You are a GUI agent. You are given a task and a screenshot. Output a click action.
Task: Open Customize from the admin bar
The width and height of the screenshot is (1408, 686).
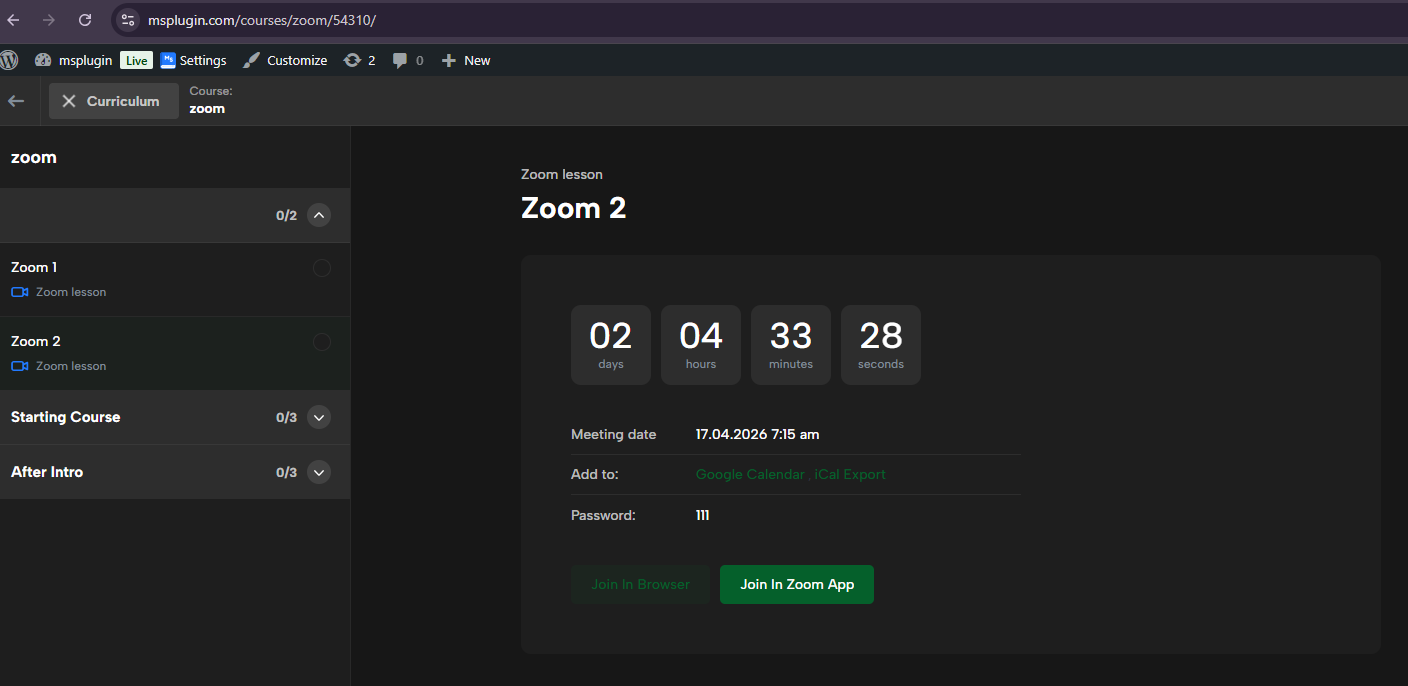tap(285, 60)
